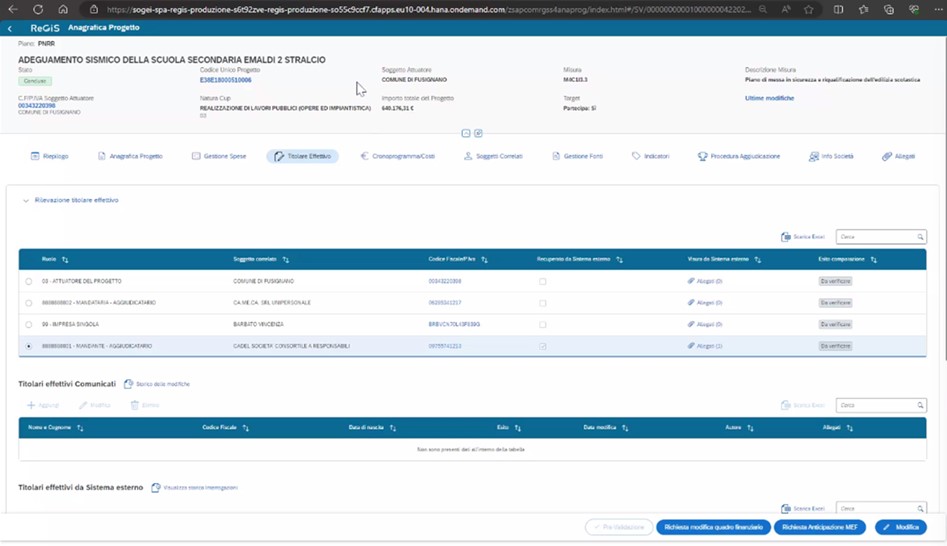Screen dimensions: 947x546
Task: Click sort icon on Codice Fiscale/P.Iva column
Action: [x=485, y=259]
